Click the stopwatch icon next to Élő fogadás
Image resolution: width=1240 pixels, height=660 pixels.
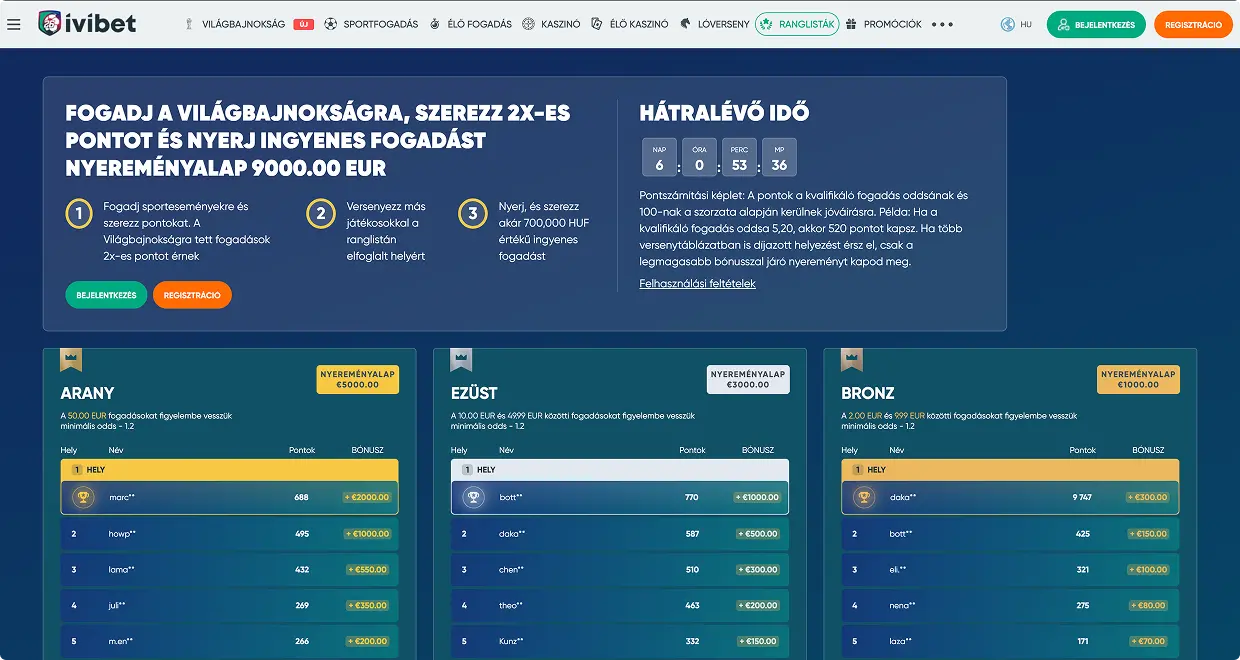point(435,24)
